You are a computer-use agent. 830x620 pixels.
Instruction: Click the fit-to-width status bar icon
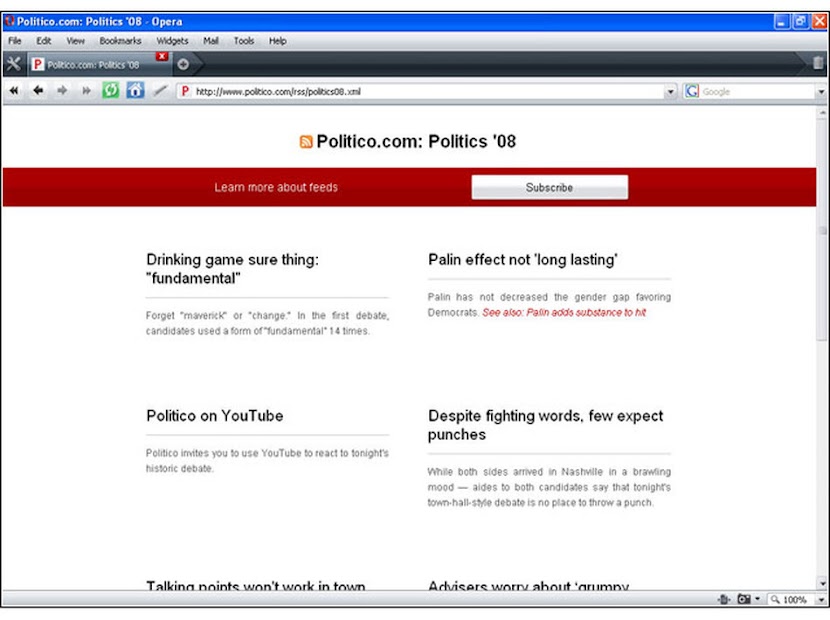(x=724, y=599)
